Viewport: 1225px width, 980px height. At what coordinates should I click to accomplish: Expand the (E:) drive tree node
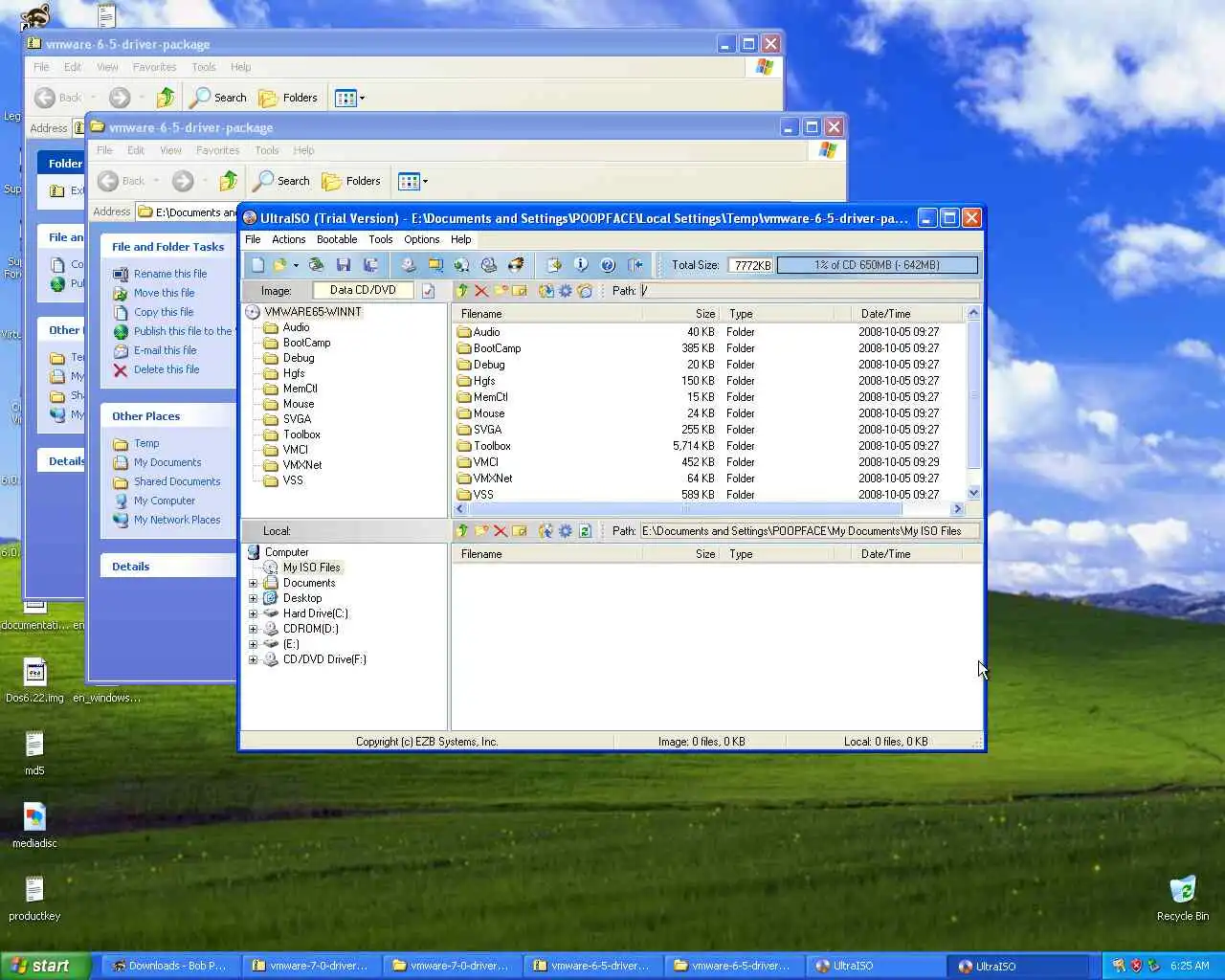pos(254,644)
